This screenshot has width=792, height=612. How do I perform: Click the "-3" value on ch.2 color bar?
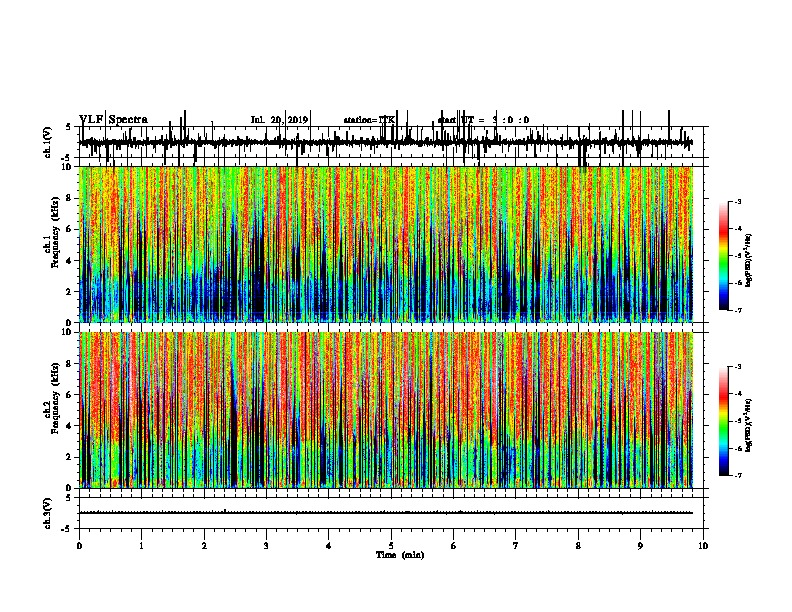pyautogui.click(x=738, y=367)
